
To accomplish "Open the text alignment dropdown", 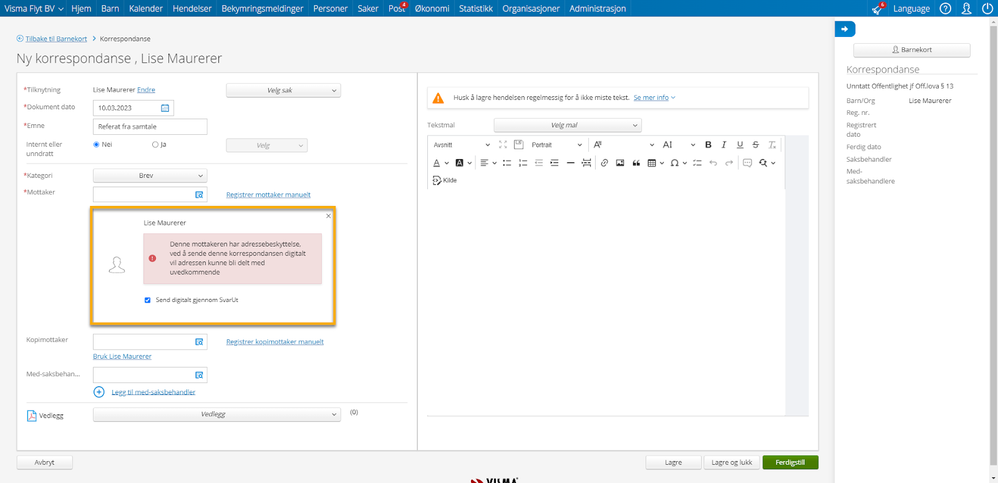I will click(x=488, y=163).
